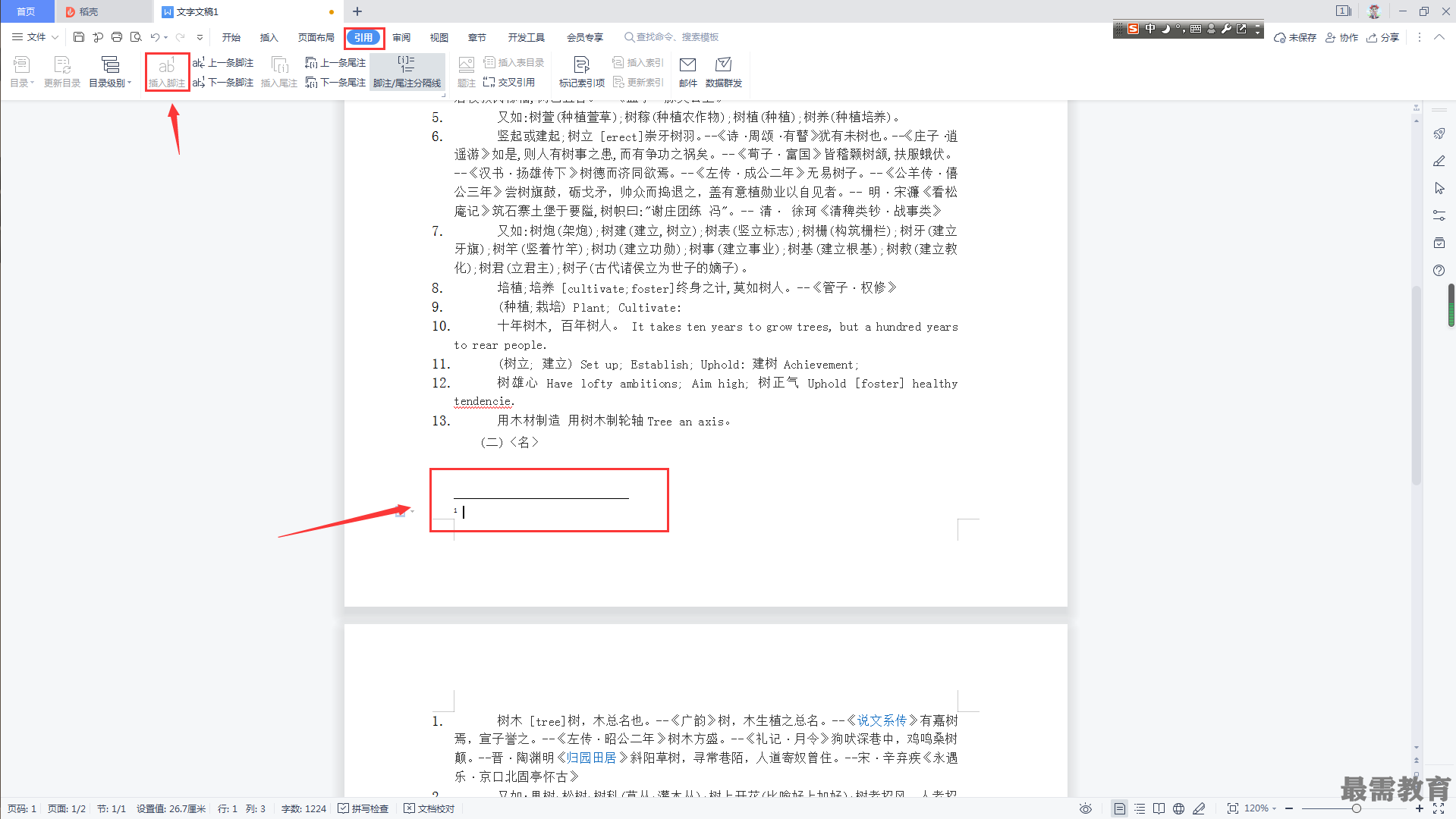Image resolution: width=1456 pixels, height=819 pixels.
Task: Open the Undo history dropdown arrow
Action: (x=165, y=37)
